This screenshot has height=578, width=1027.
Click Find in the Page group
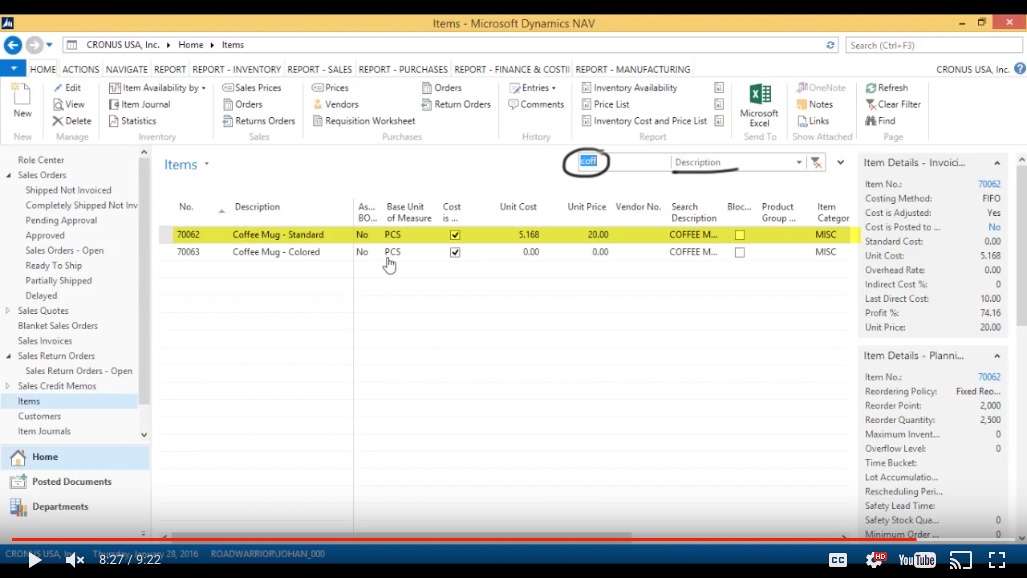[x=880, y=121]
